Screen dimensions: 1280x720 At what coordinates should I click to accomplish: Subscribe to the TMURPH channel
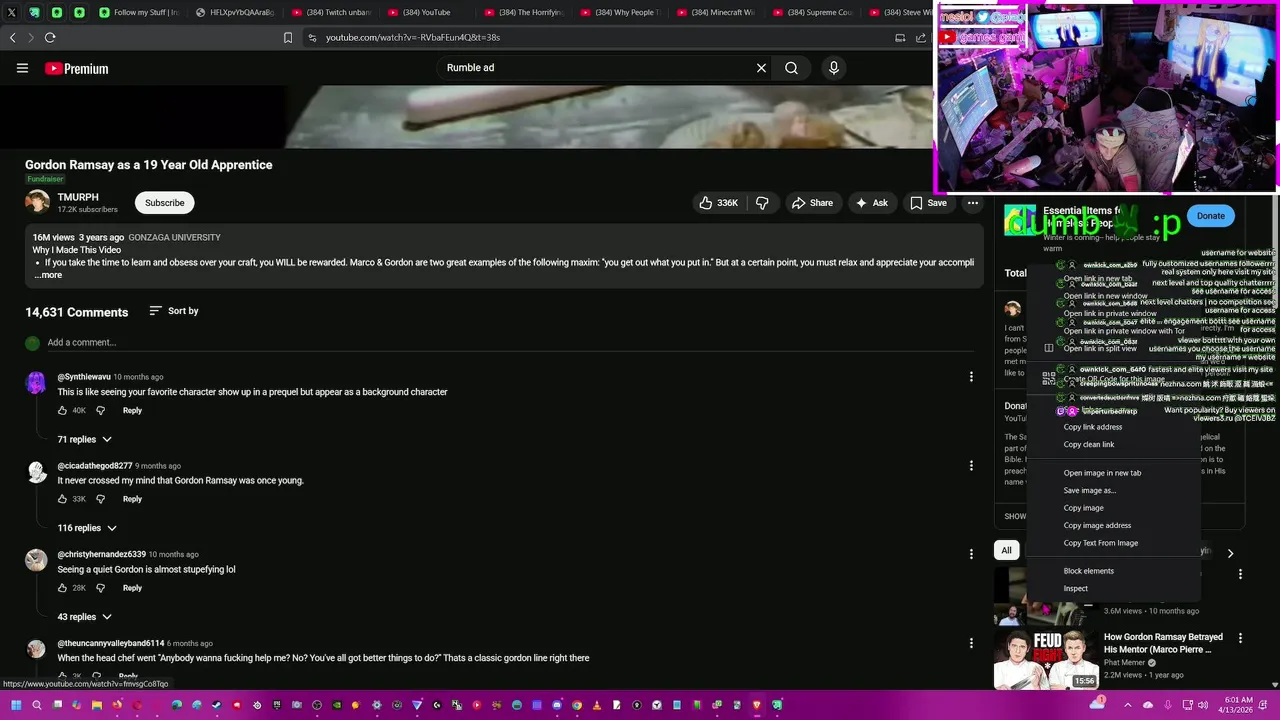coord(164,203)
